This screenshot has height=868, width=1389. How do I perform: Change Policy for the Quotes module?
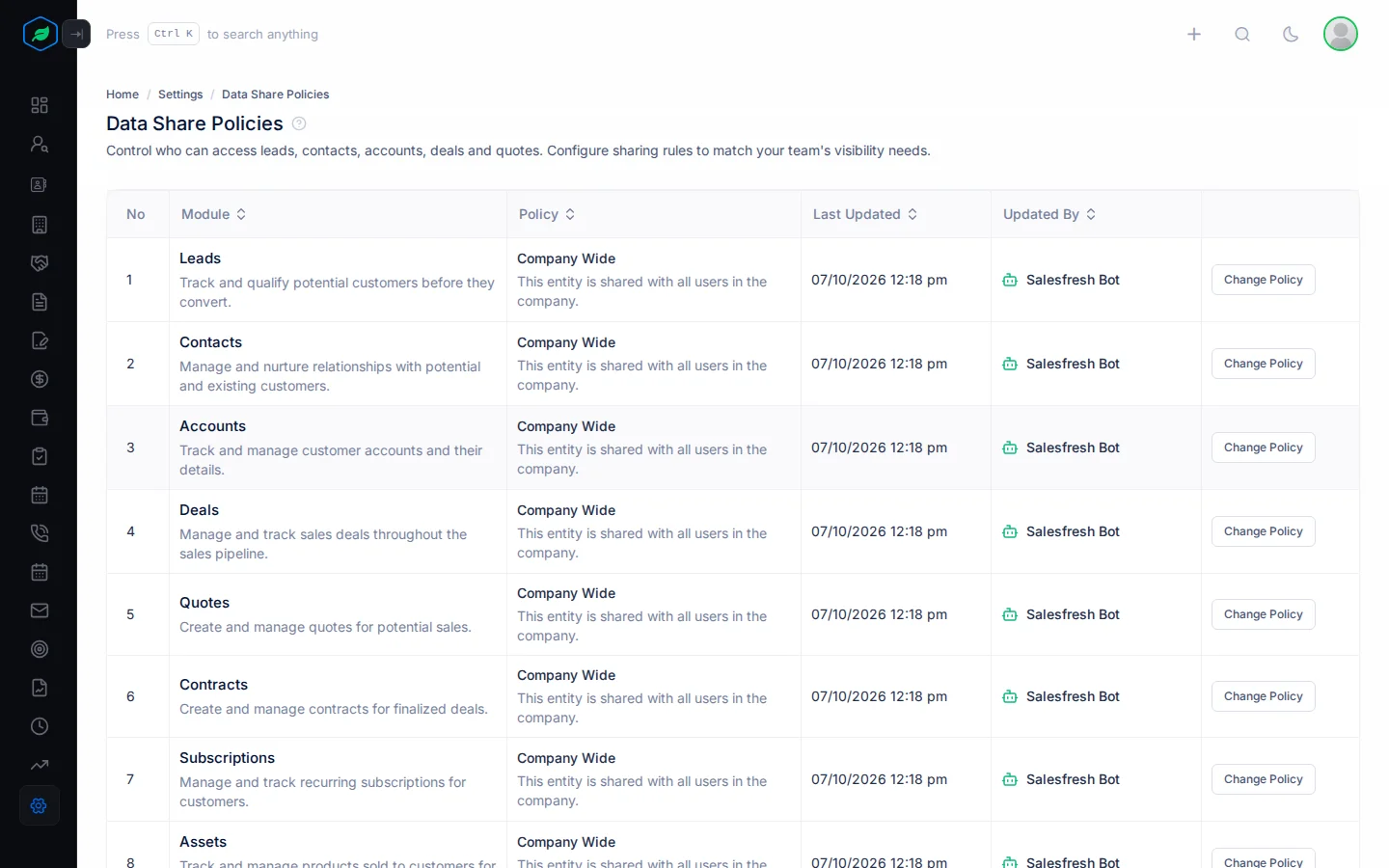(x=1264, y=614)
